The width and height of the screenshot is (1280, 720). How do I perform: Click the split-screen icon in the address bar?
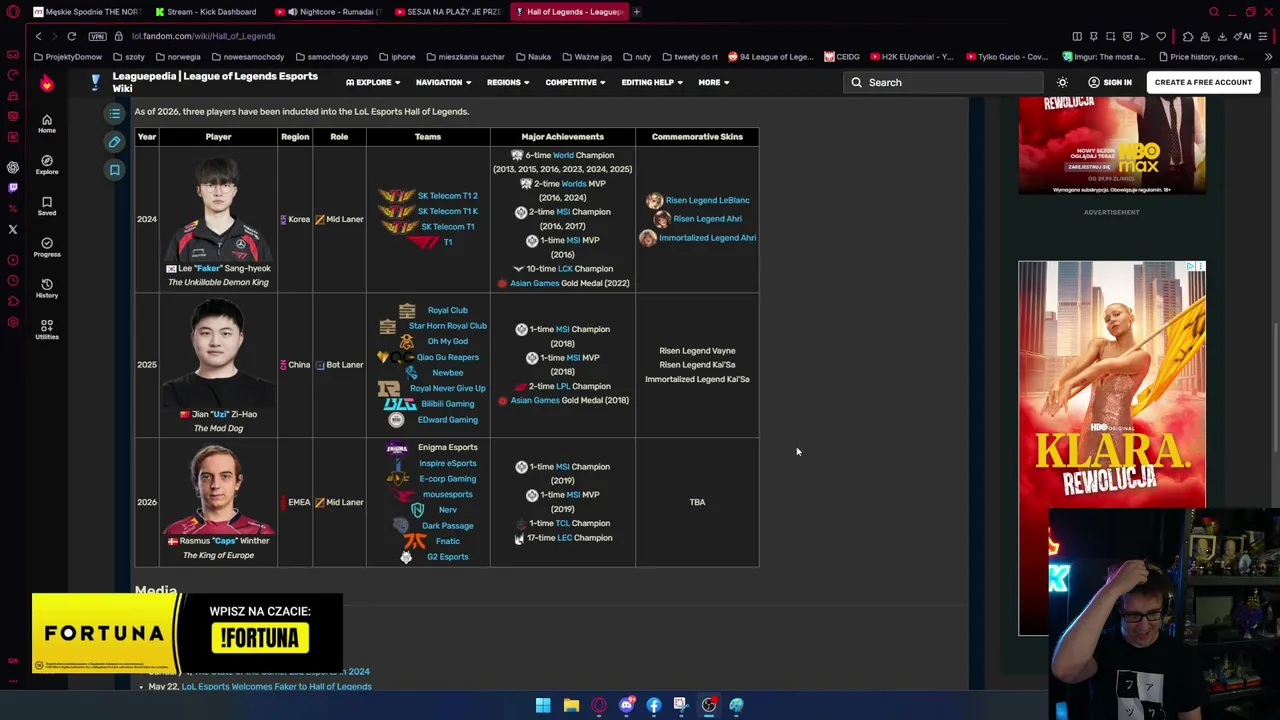click(x=1077, y=36)
